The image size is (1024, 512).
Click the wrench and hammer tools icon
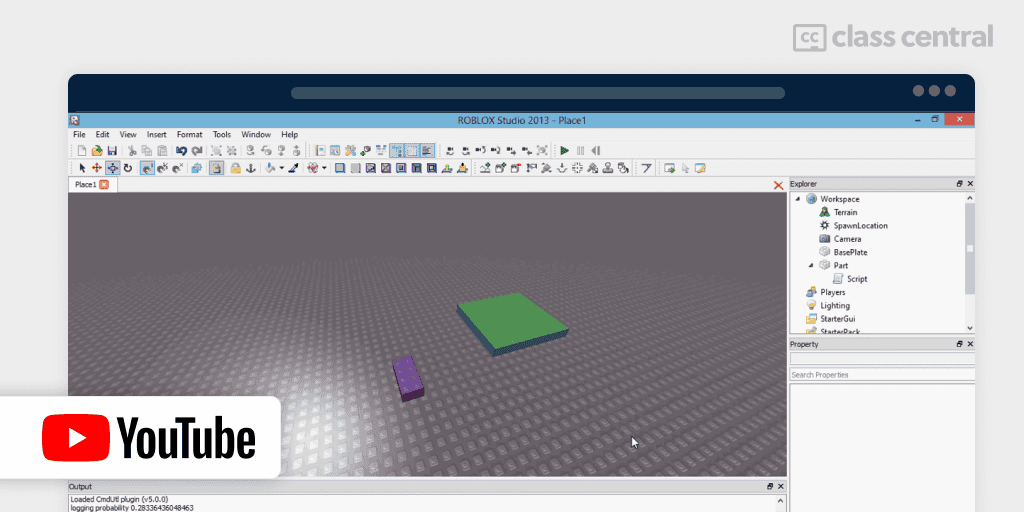coord(350,151)
